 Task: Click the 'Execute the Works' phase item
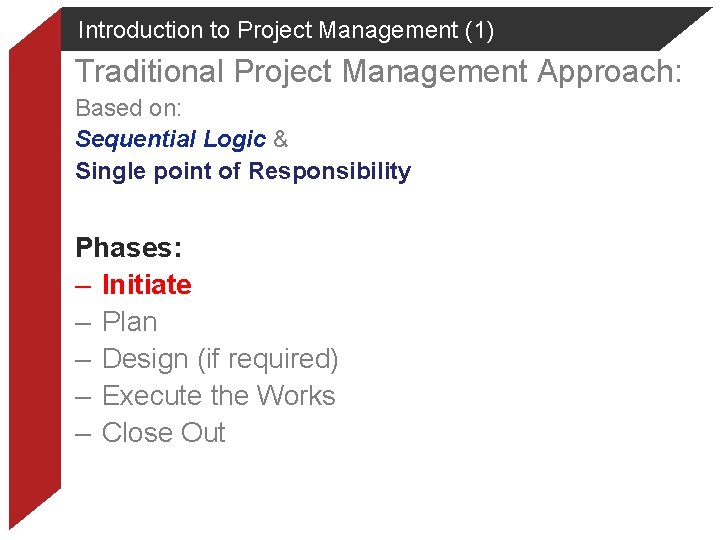coord(219,396)
